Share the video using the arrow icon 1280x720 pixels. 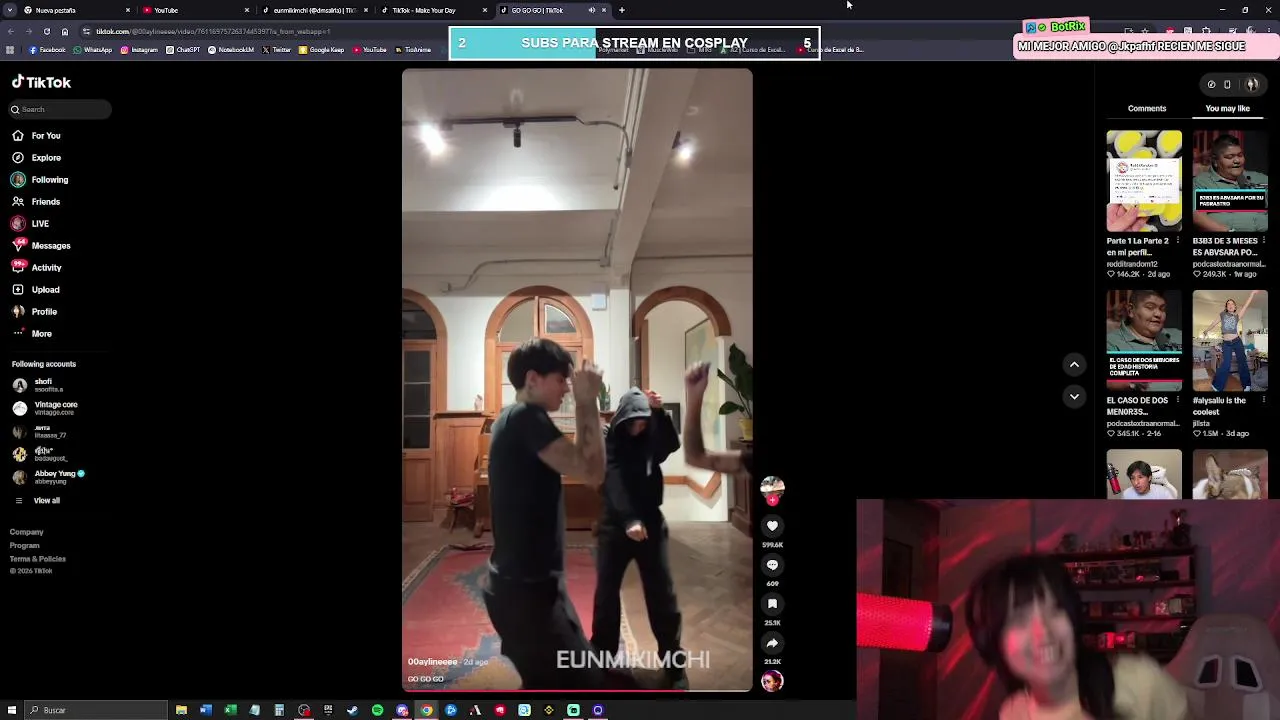click(772, 643)
